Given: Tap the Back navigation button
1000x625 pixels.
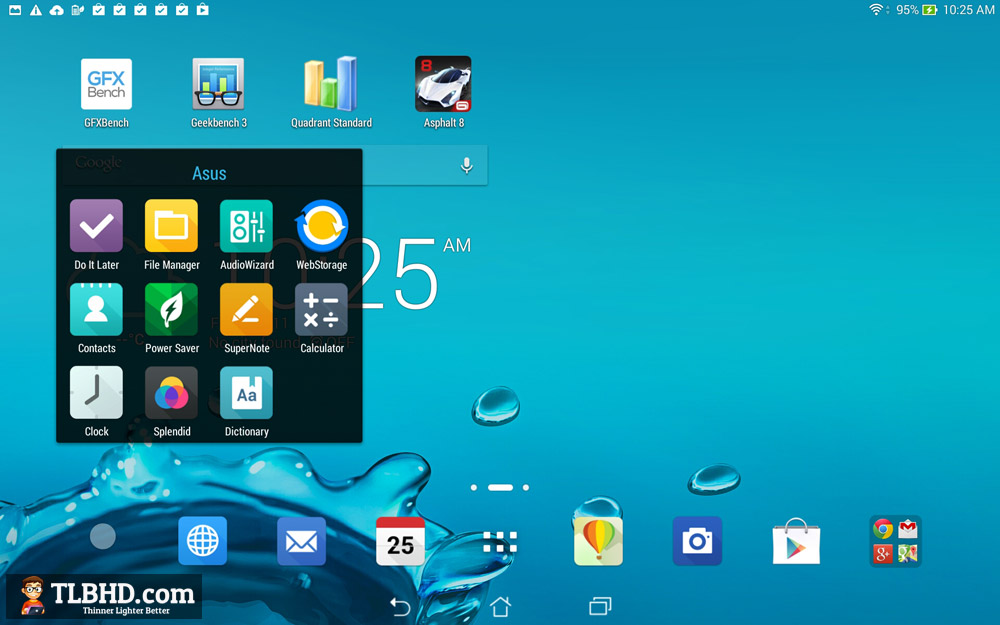Looking at the screenshot, I should pos(400,606).
